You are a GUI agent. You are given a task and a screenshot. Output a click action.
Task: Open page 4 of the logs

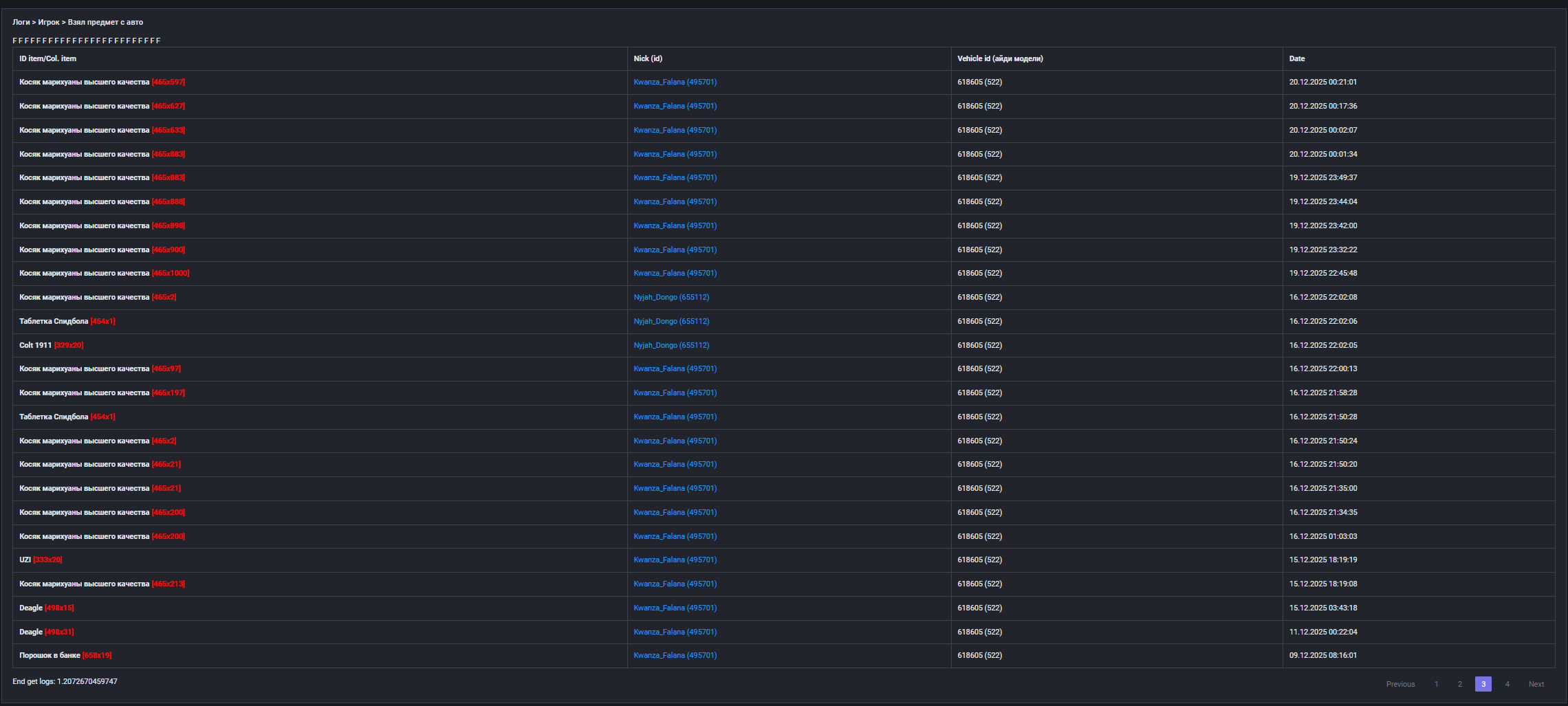click(1507, 684)
